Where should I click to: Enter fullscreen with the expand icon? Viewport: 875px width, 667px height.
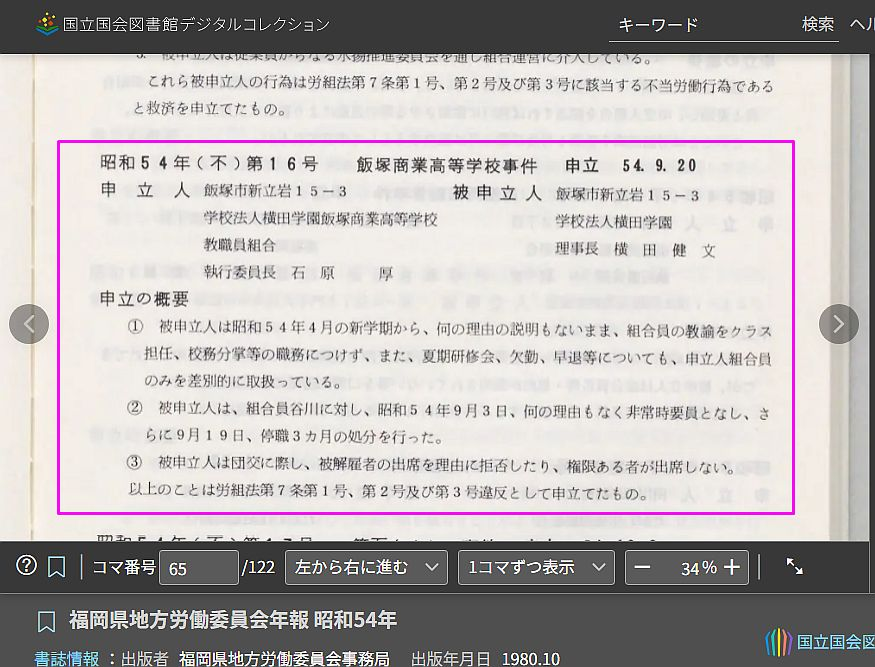[x=795, y=567]
